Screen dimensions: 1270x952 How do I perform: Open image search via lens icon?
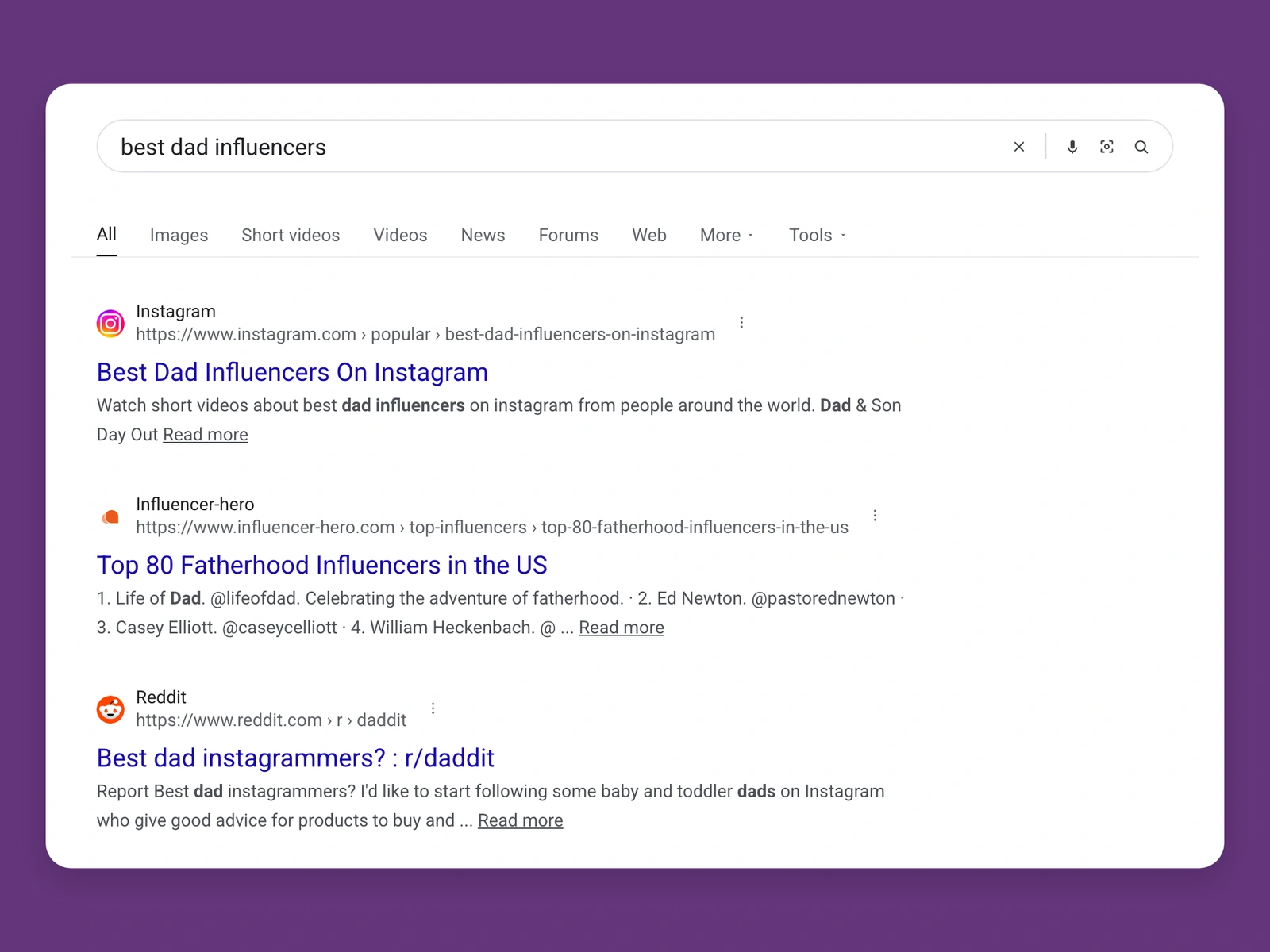(x=1106, y=147)
